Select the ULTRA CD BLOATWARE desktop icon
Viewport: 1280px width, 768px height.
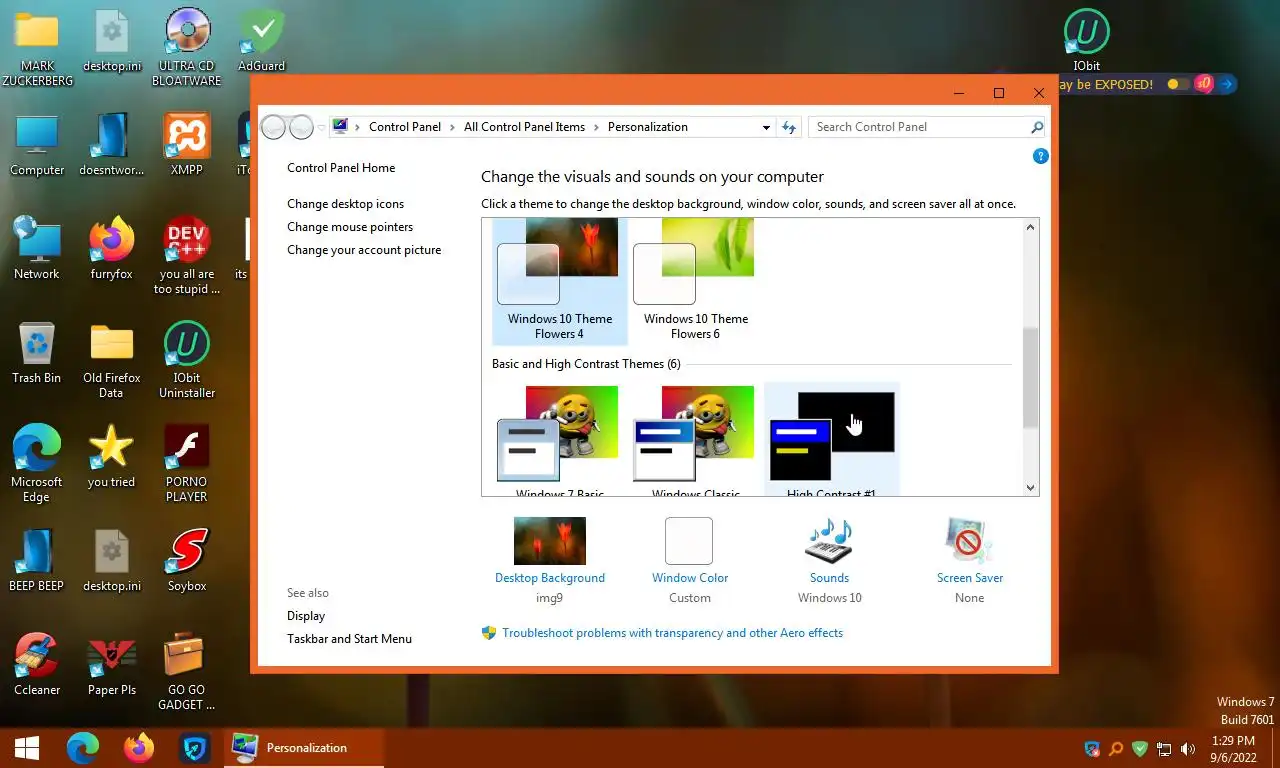point(187,48)
